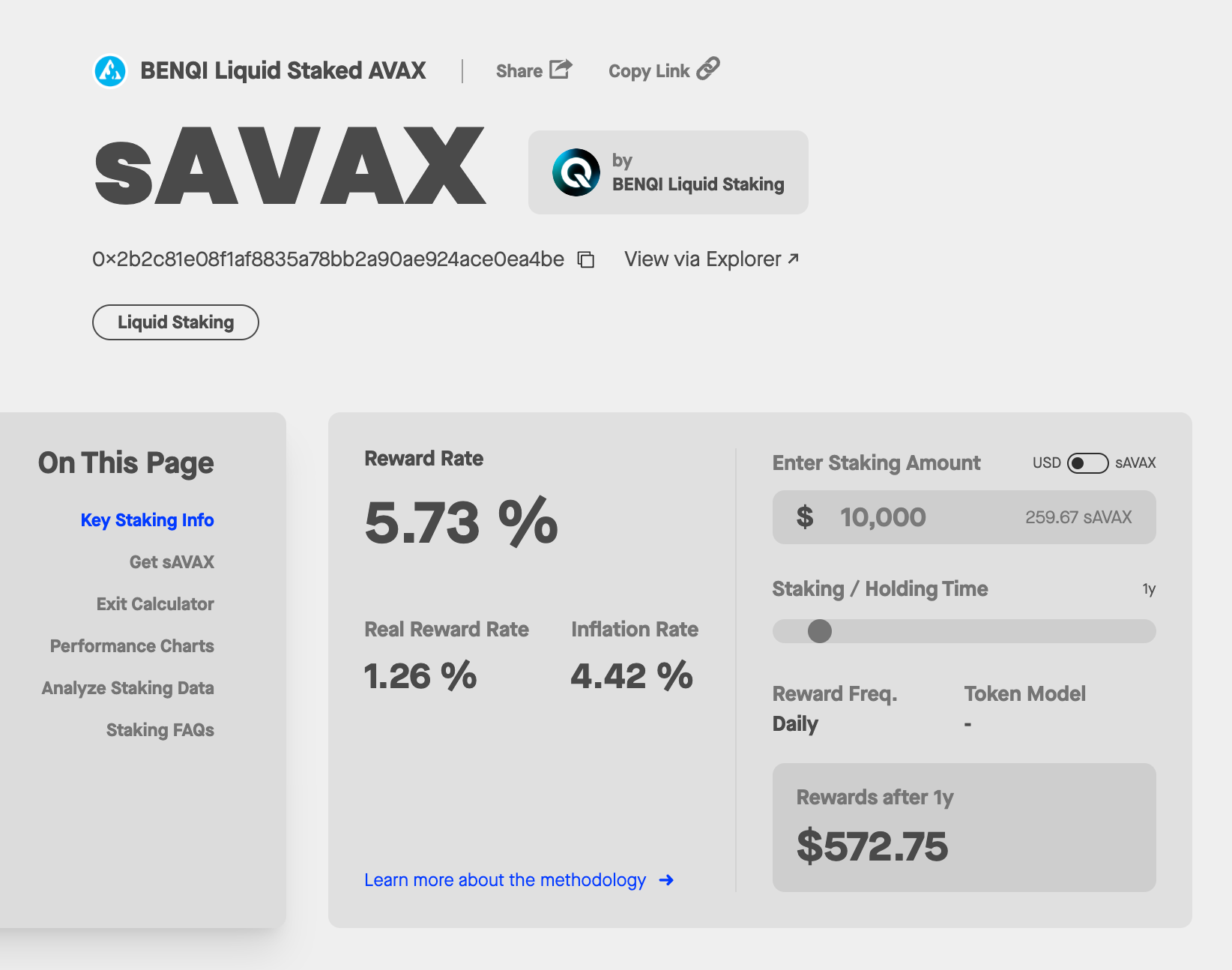Navigate to Performance Charts
This screenshot has height=970, width=1232.
(132, 646)
